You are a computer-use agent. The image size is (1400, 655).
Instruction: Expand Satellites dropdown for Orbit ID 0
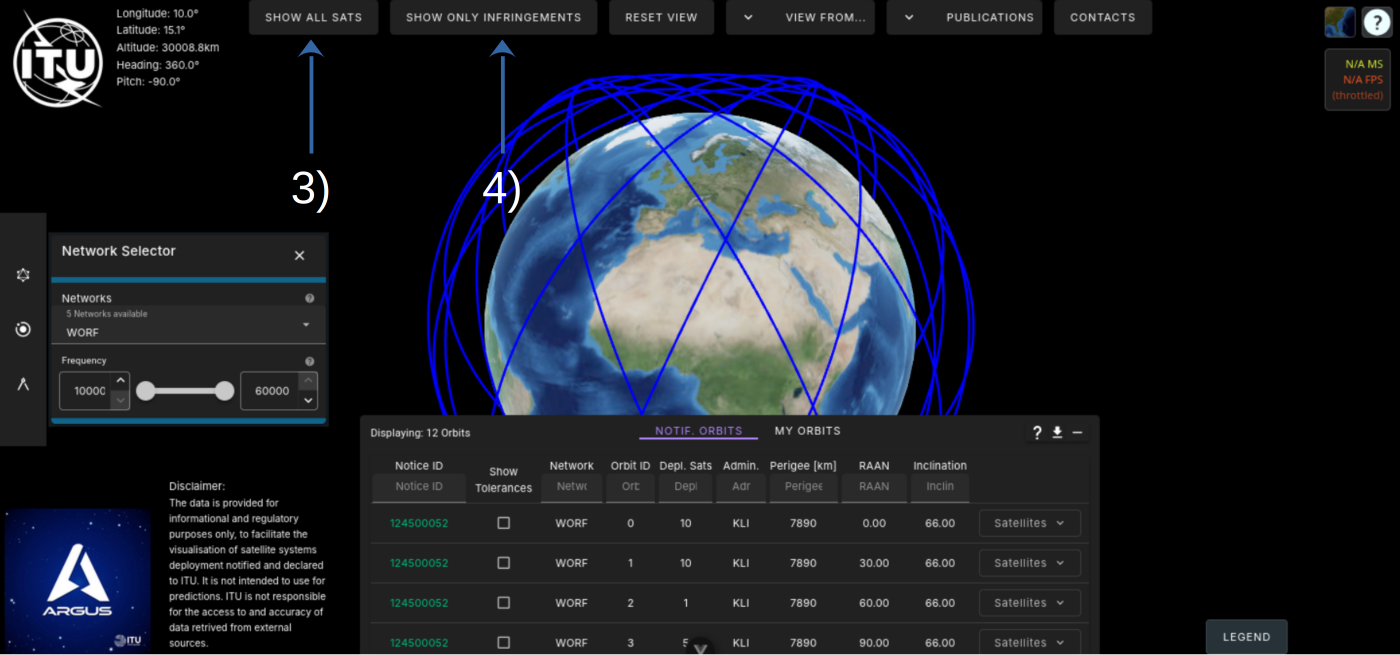[x=1029, y=523]
